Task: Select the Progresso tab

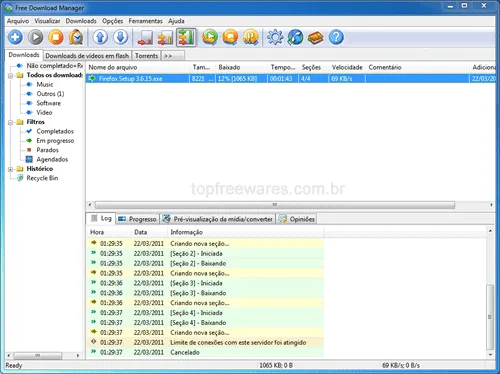Action: 137,219
